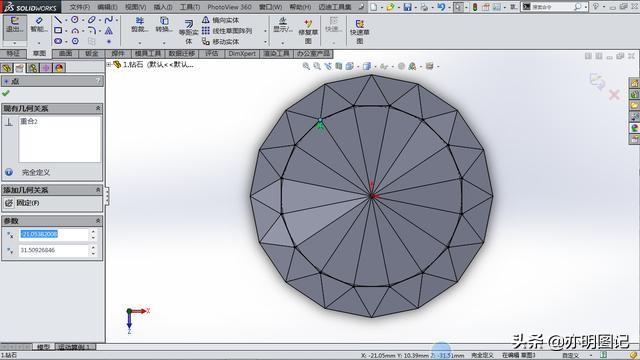Open the PropertyManager tab icon

point(20,68)
